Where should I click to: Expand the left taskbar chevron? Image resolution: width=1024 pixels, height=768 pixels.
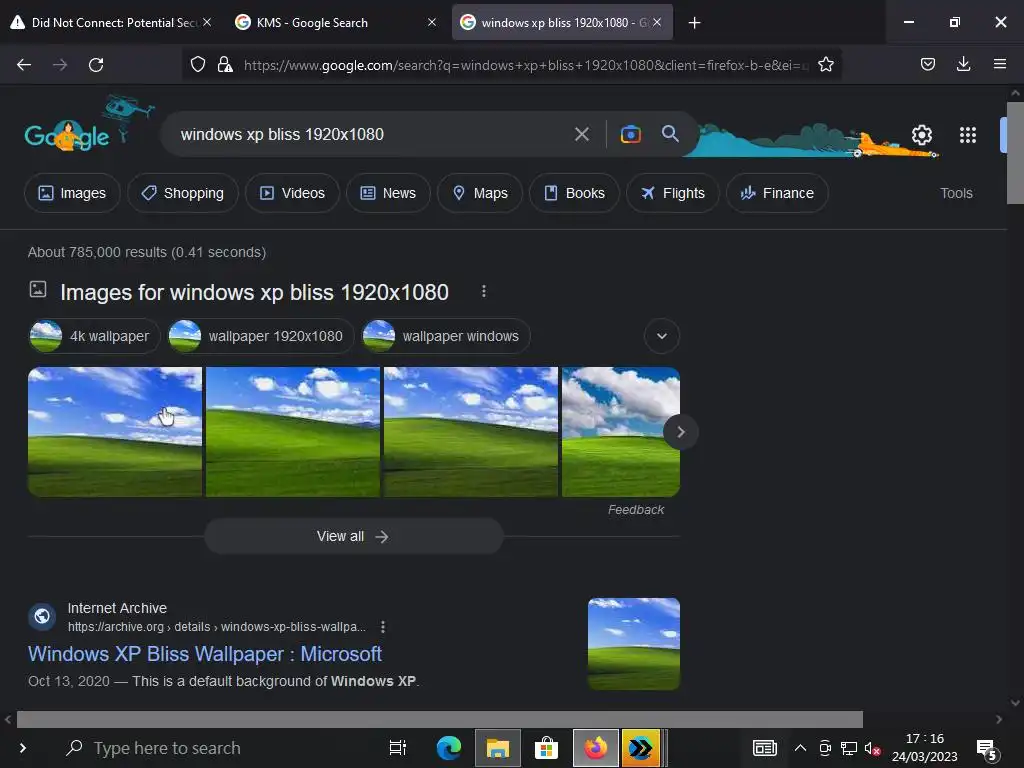pos(23,748)
